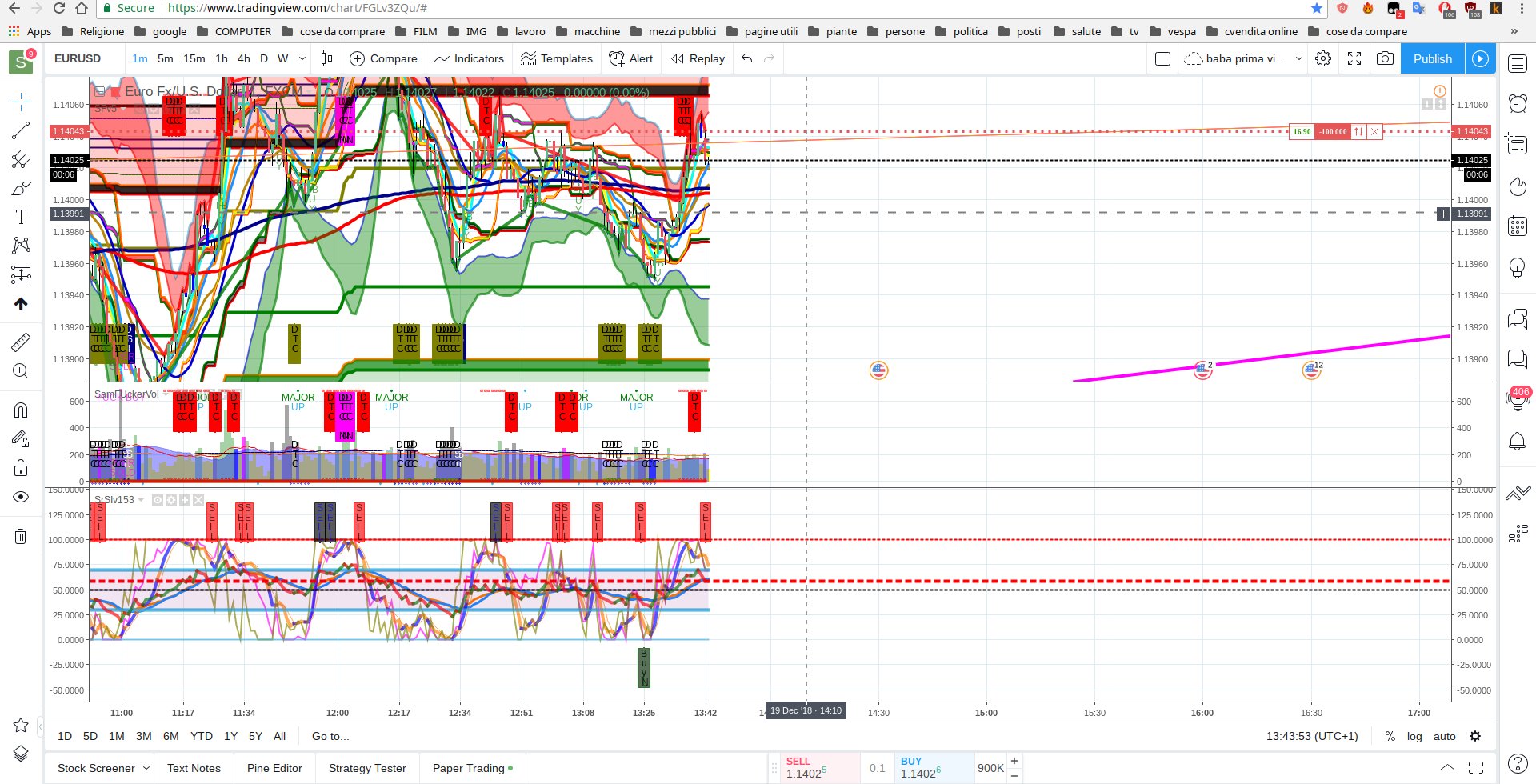Viewport: 1536px width, 784px height.
Task: Open the order panel icon
Action: (x=1518, y=494)
